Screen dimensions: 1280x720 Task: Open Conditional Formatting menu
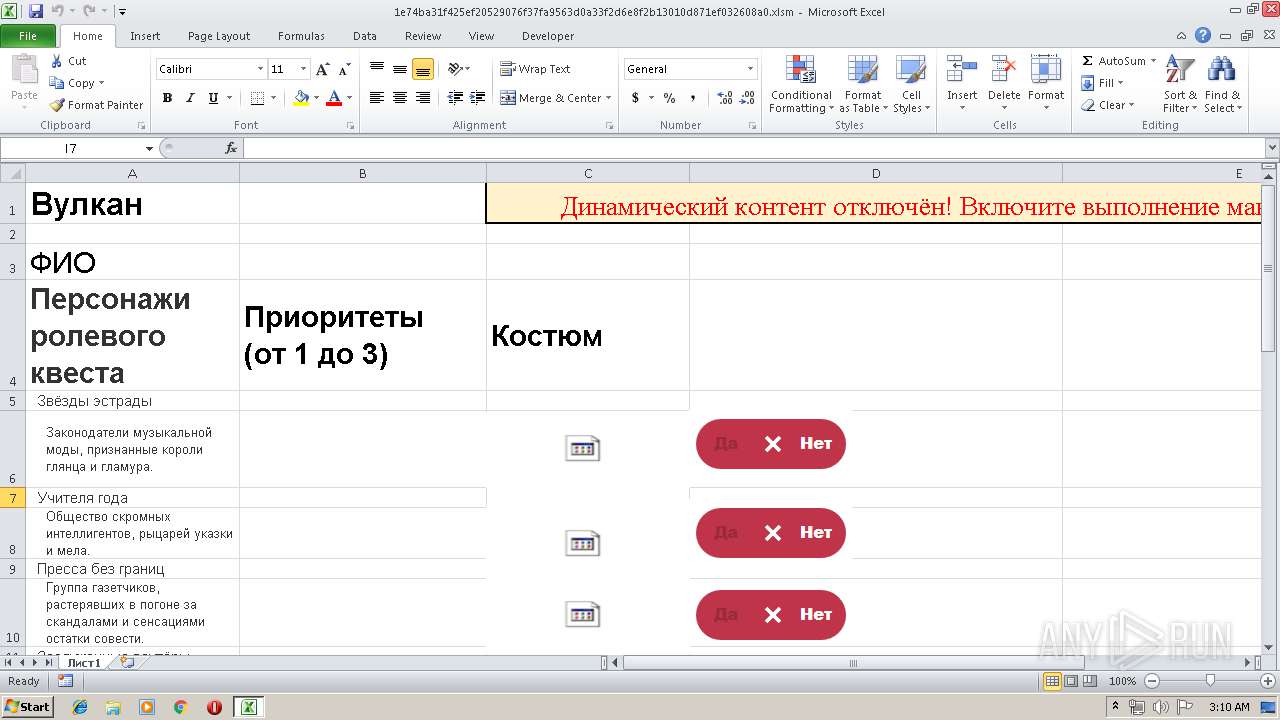[x=801, y=85]
